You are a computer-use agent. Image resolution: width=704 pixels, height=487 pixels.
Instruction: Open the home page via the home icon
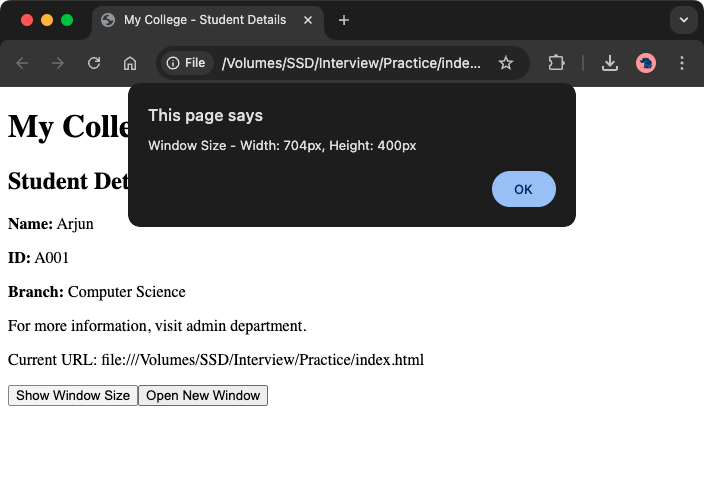130,63
